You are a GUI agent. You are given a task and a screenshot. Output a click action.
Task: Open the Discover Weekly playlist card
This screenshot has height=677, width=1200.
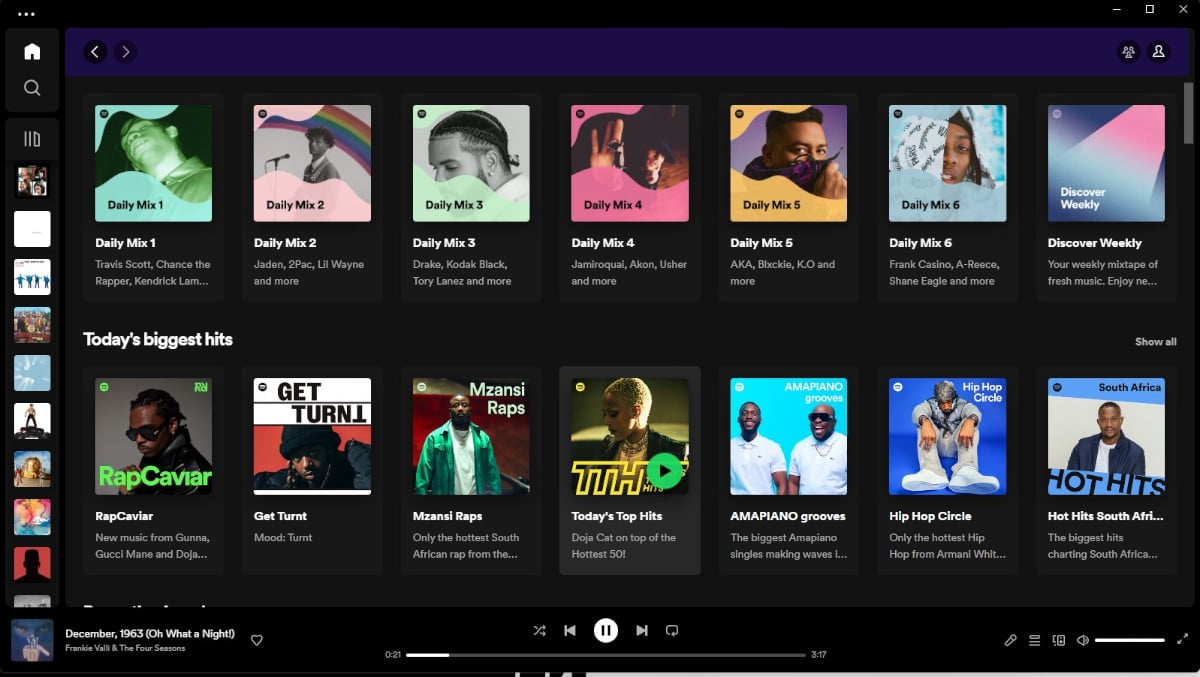[x=1106, y=198]
